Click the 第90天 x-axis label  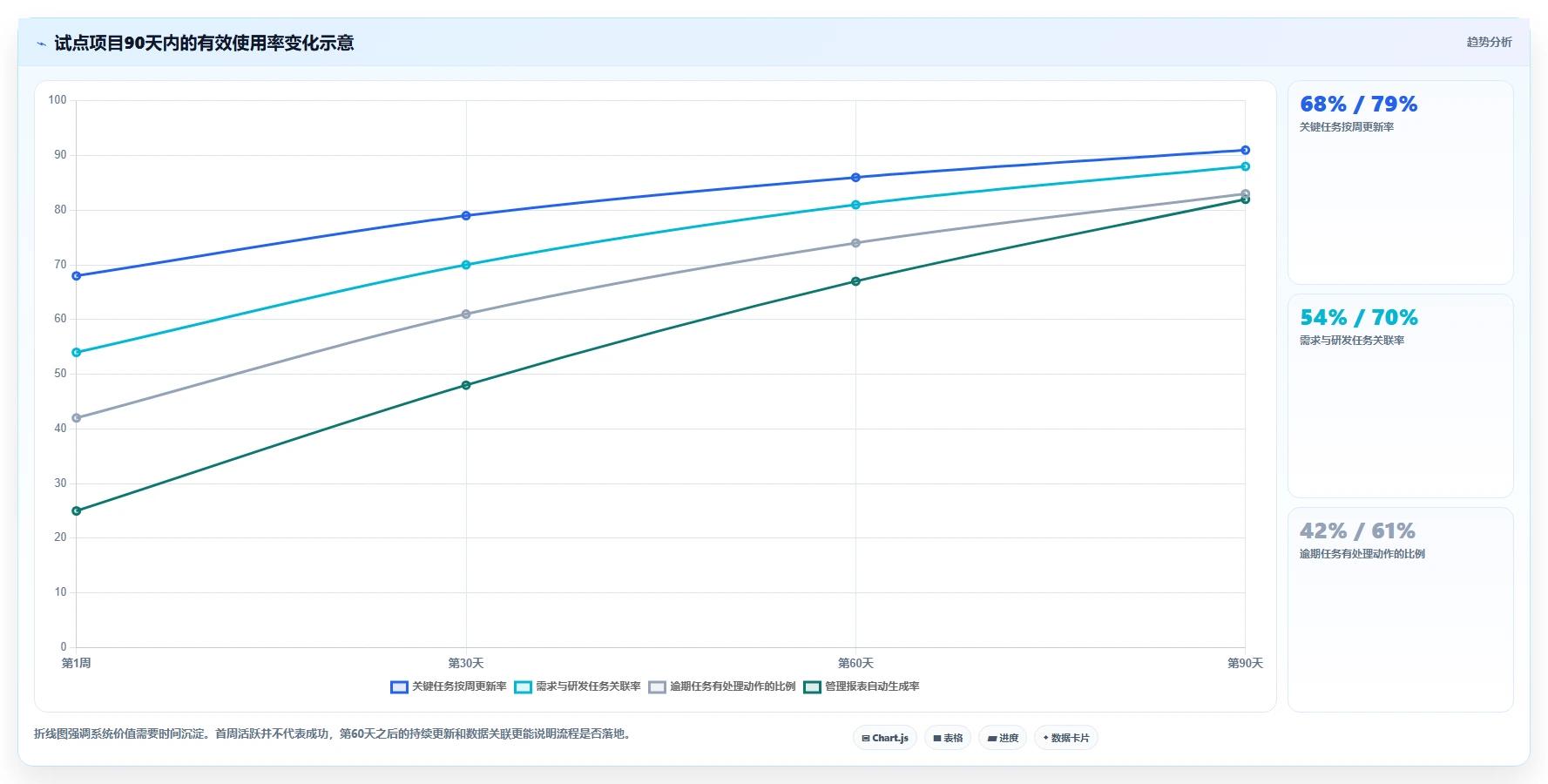(1245, 664)
